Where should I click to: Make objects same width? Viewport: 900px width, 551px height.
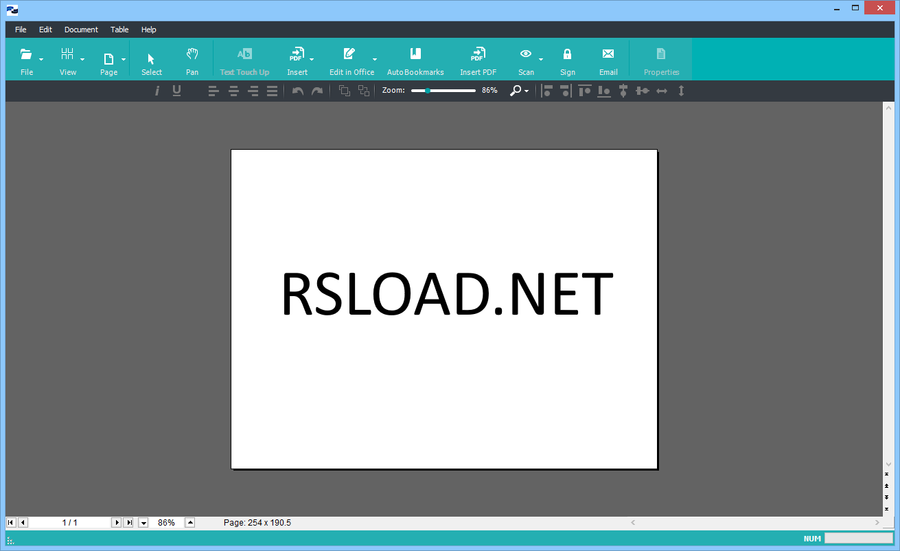click(662, 91)
